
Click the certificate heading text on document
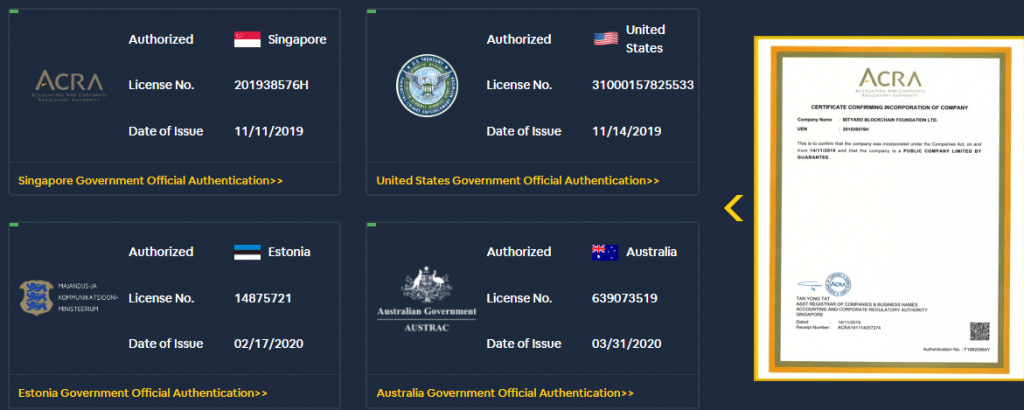[x=889, y=107]
